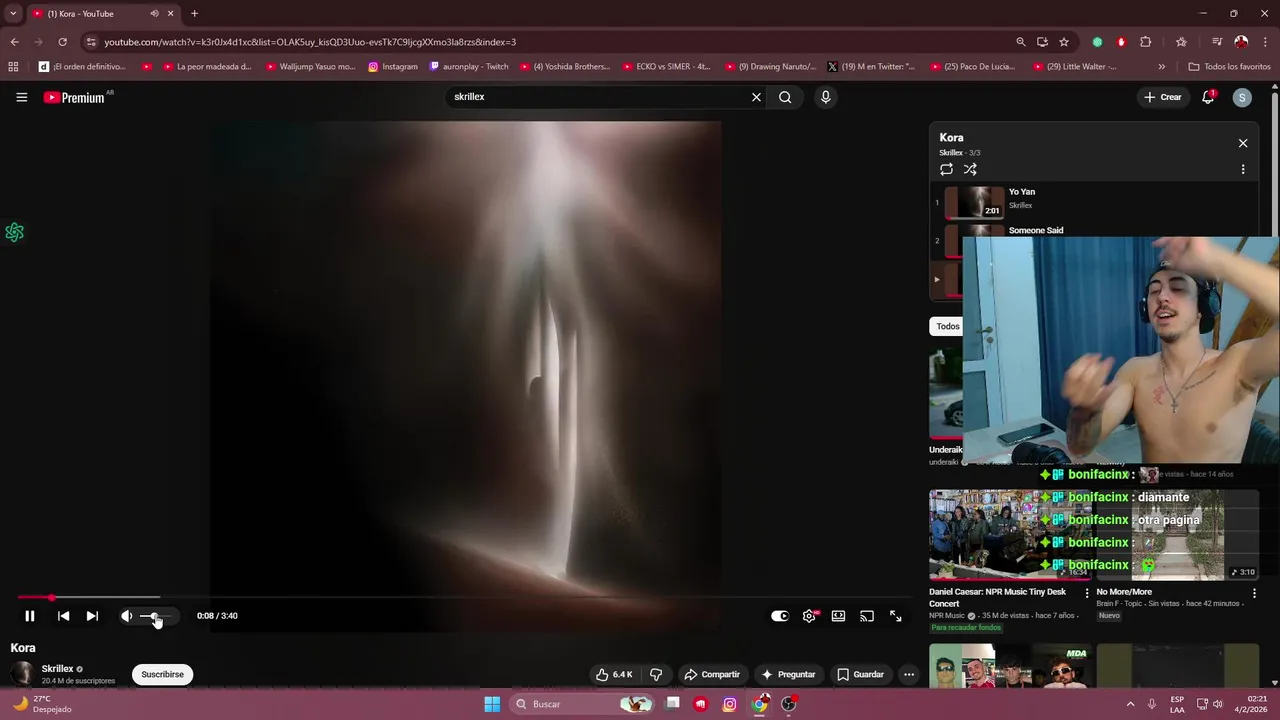Enter fullscreen mode
Image resolution: width=1280 pixels, height=720 pixels.
click(x=896, y=616)
